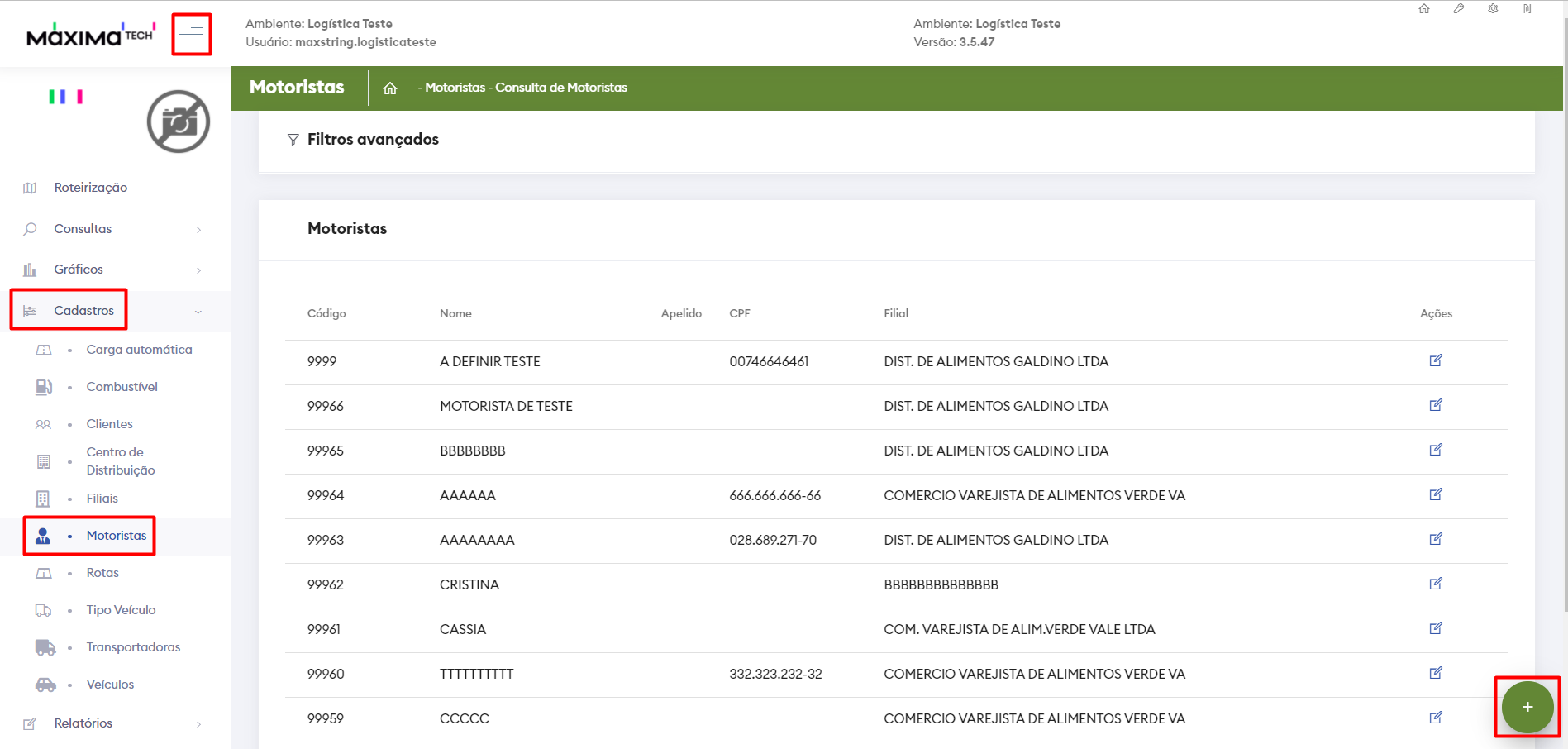
Task: Collapse the Cadastros menu section
Action: click(x=83, y=311)
